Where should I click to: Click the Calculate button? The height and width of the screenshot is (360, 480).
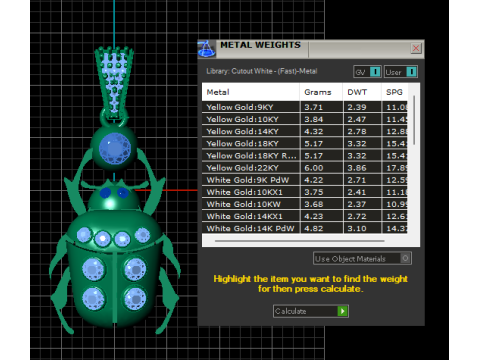tap(311, 311)
